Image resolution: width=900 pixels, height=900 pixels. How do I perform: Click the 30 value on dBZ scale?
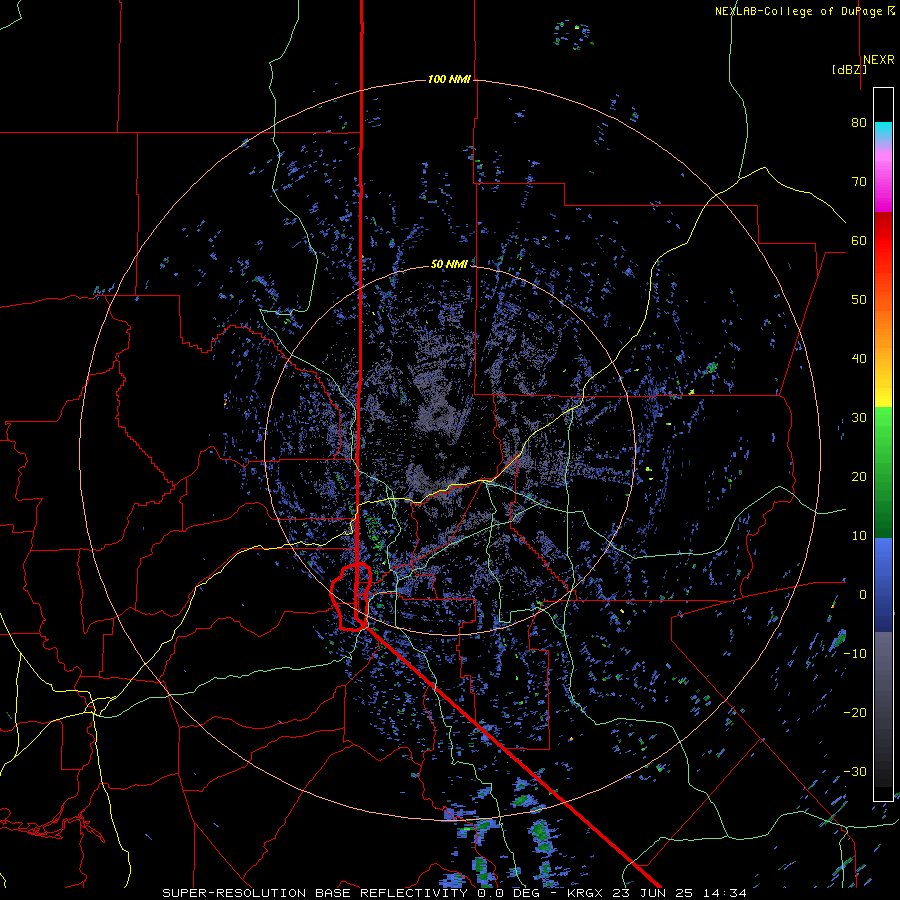pyautogui.click(x=859, y=417)
